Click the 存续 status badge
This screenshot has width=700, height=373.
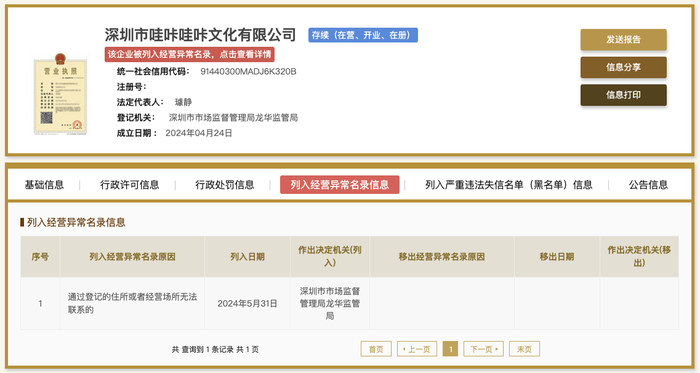click(x=363, y=35)
